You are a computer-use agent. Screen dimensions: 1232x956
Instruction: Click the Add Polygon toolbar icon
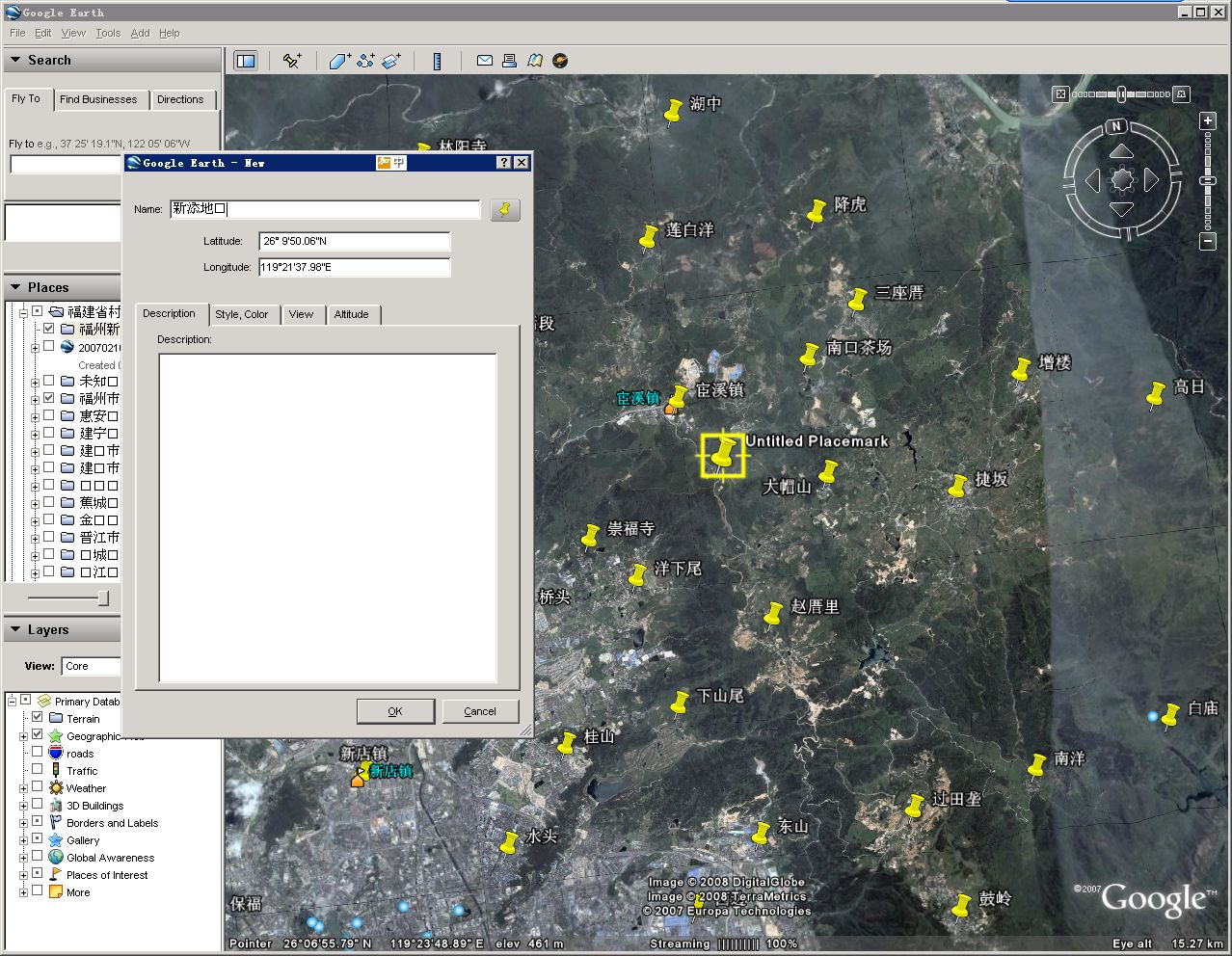click(x=339, y=61)
